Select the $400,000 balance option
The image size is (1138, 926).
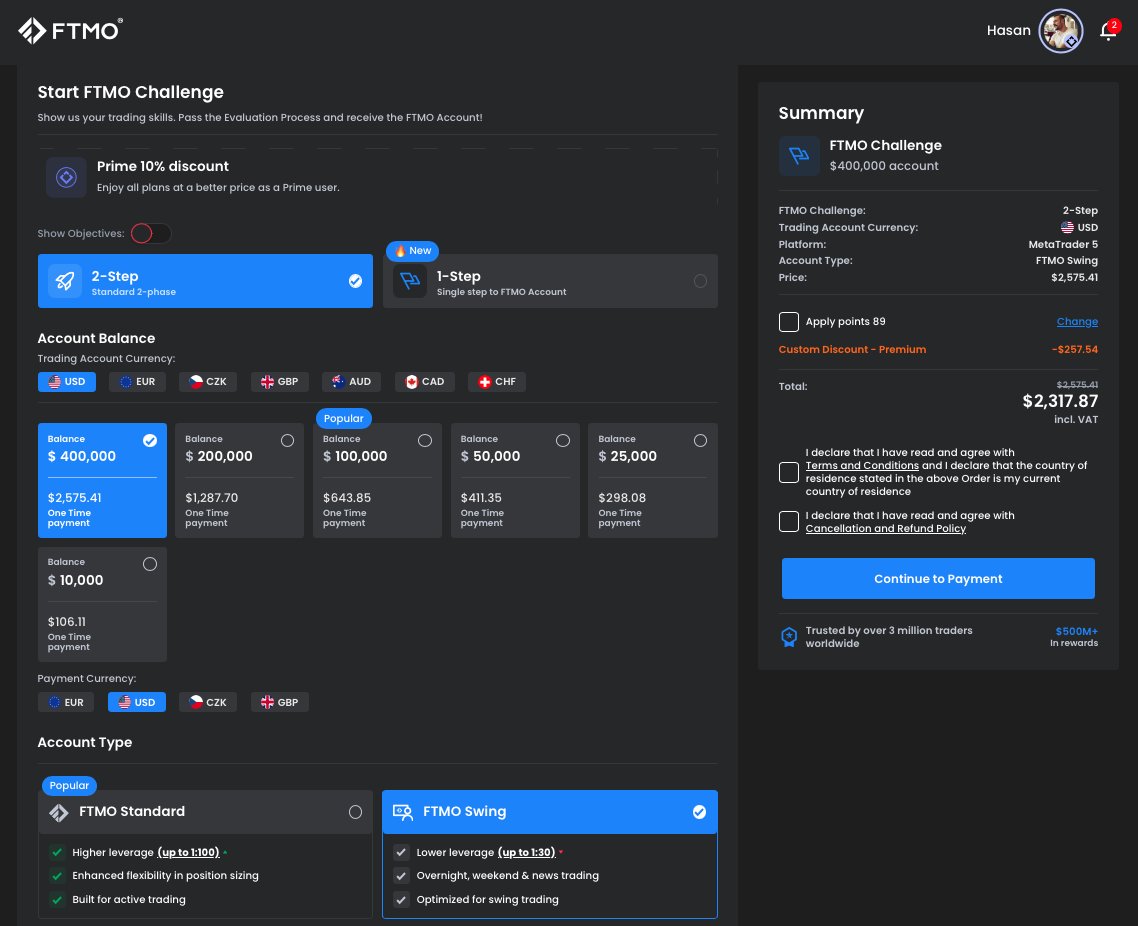pyautogui.click(x=102, y=480)
